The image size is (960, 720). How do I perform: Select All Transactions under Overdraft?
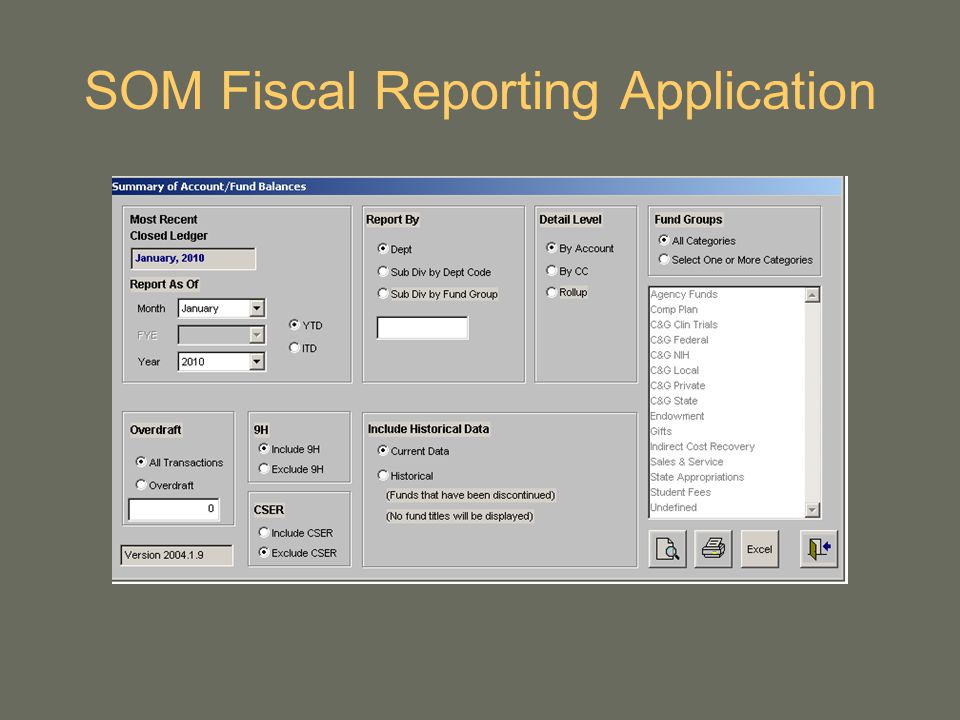tap(141, 462)
